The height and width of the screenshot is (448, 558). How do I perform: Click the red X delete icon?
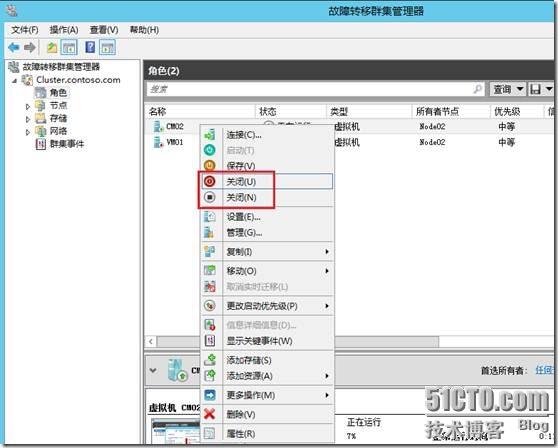[210, 414]
